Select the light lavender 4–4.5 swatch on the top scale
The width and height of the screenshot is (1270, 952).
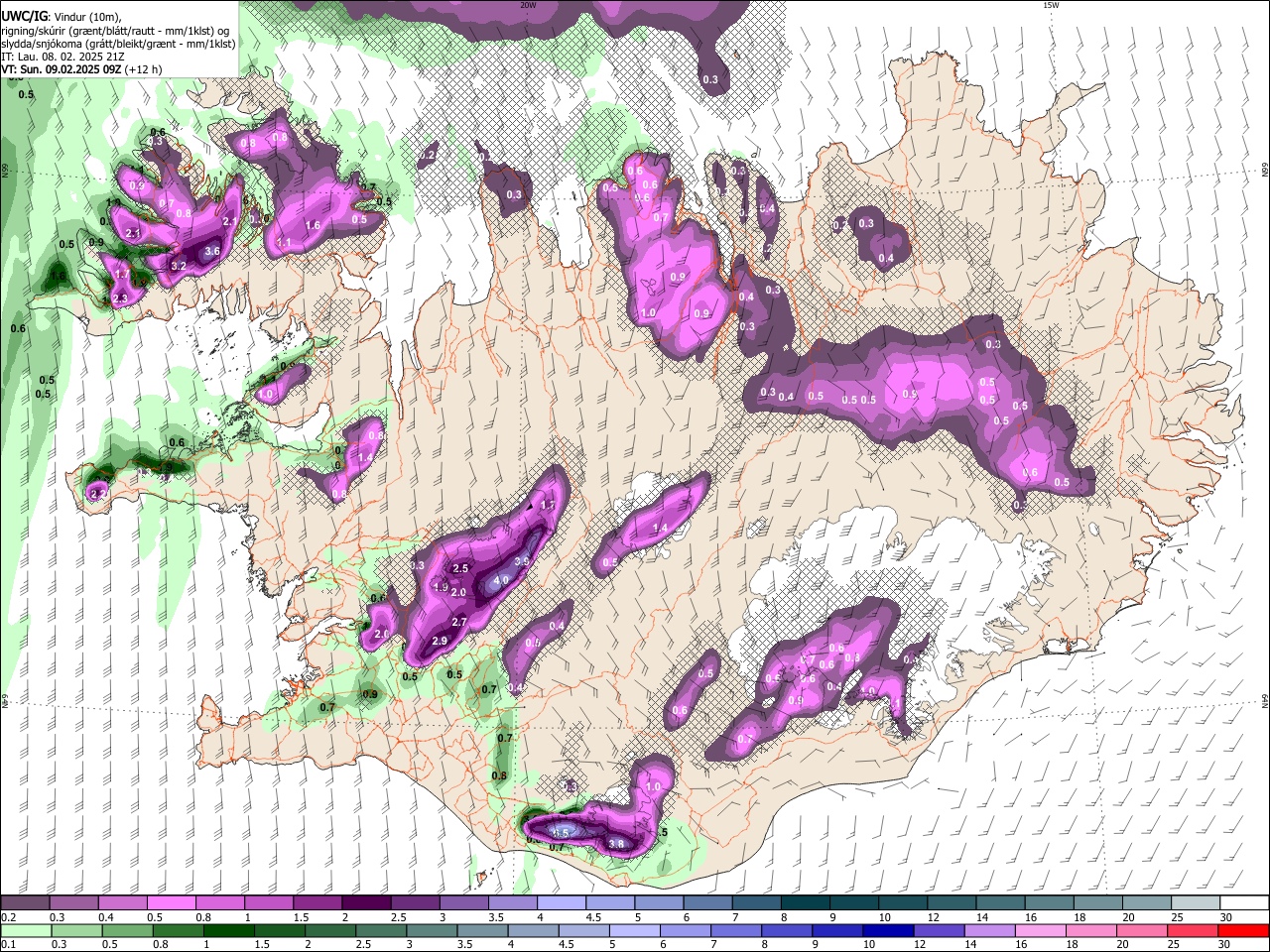[x=562, y=902]
